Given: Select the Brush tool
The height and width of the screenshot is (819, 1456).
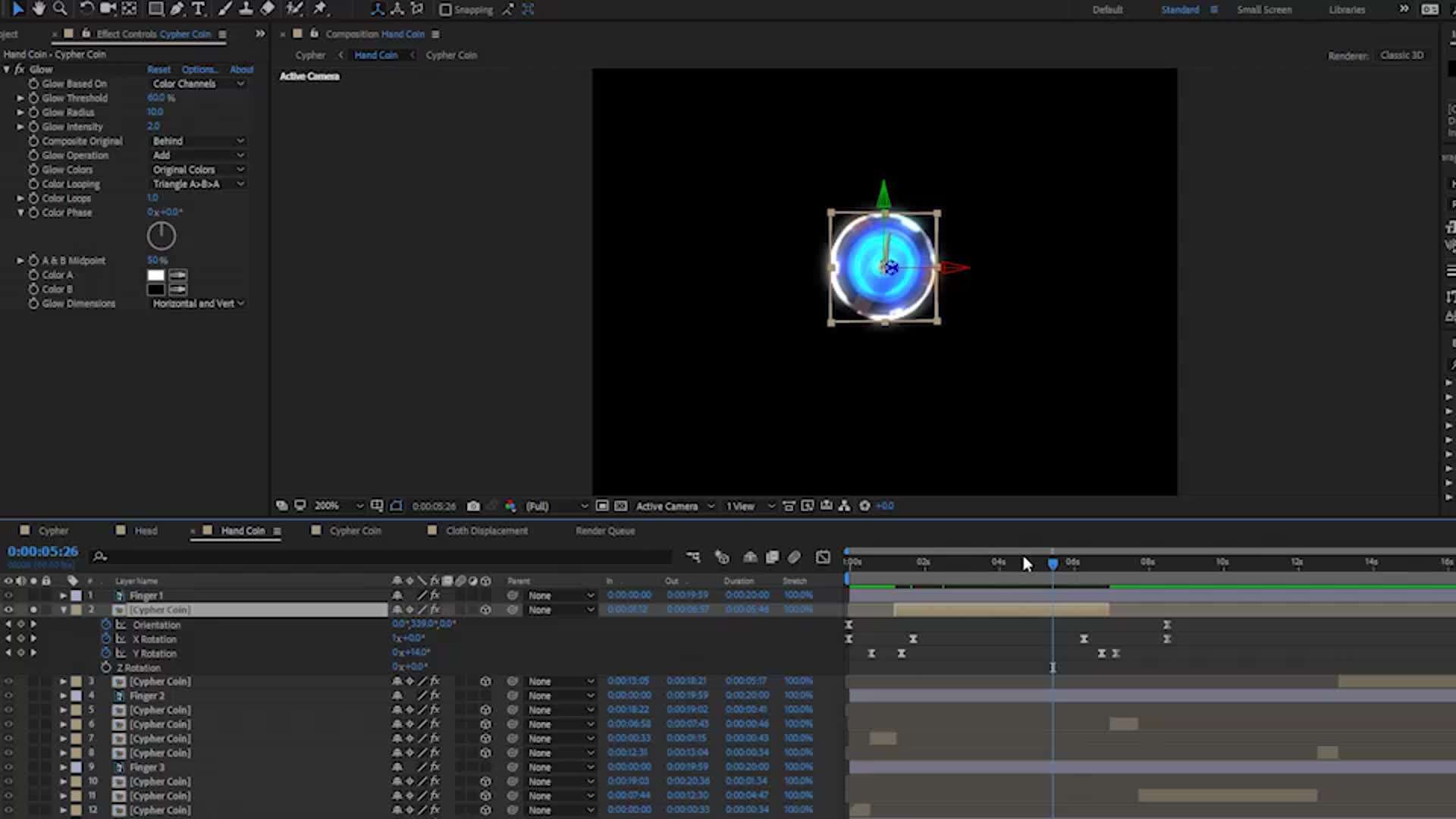Looking at the screenshot, I should click(225, 9).
